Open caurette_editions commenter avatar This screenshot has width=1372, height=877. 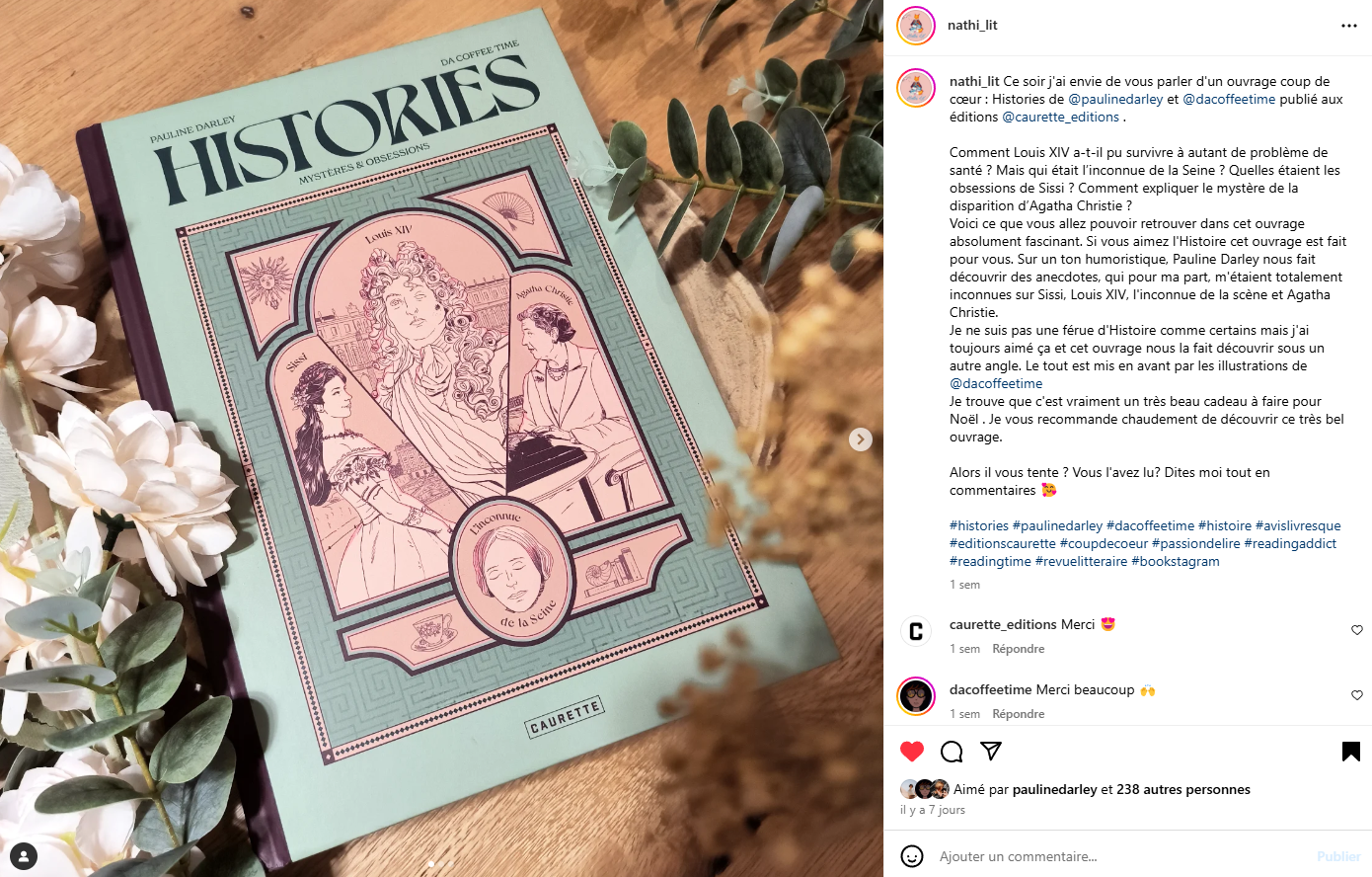[x=916, y=631]
